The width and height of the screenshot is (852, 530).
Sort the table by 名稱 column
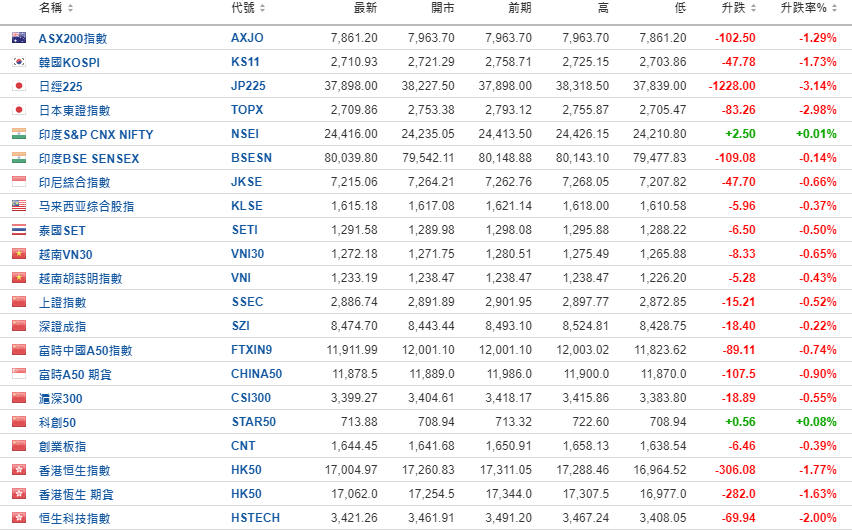[55, 8]
